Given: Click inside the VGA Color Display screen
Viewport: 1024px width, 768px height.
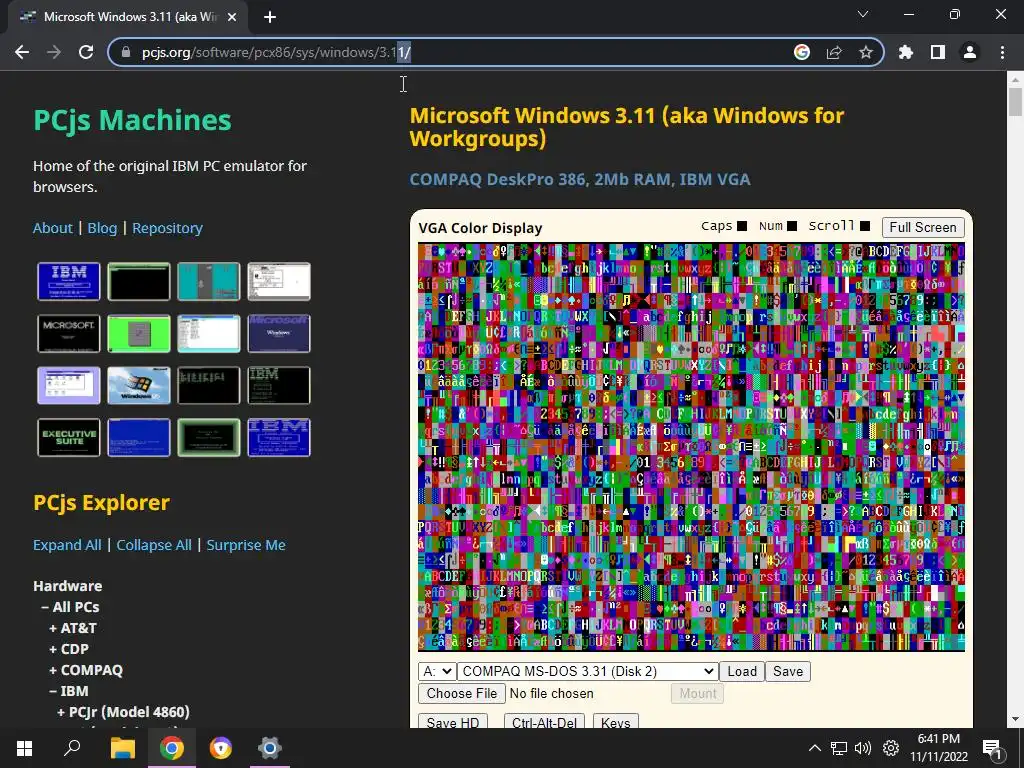Looking at the screenshot, I should 691,447.
